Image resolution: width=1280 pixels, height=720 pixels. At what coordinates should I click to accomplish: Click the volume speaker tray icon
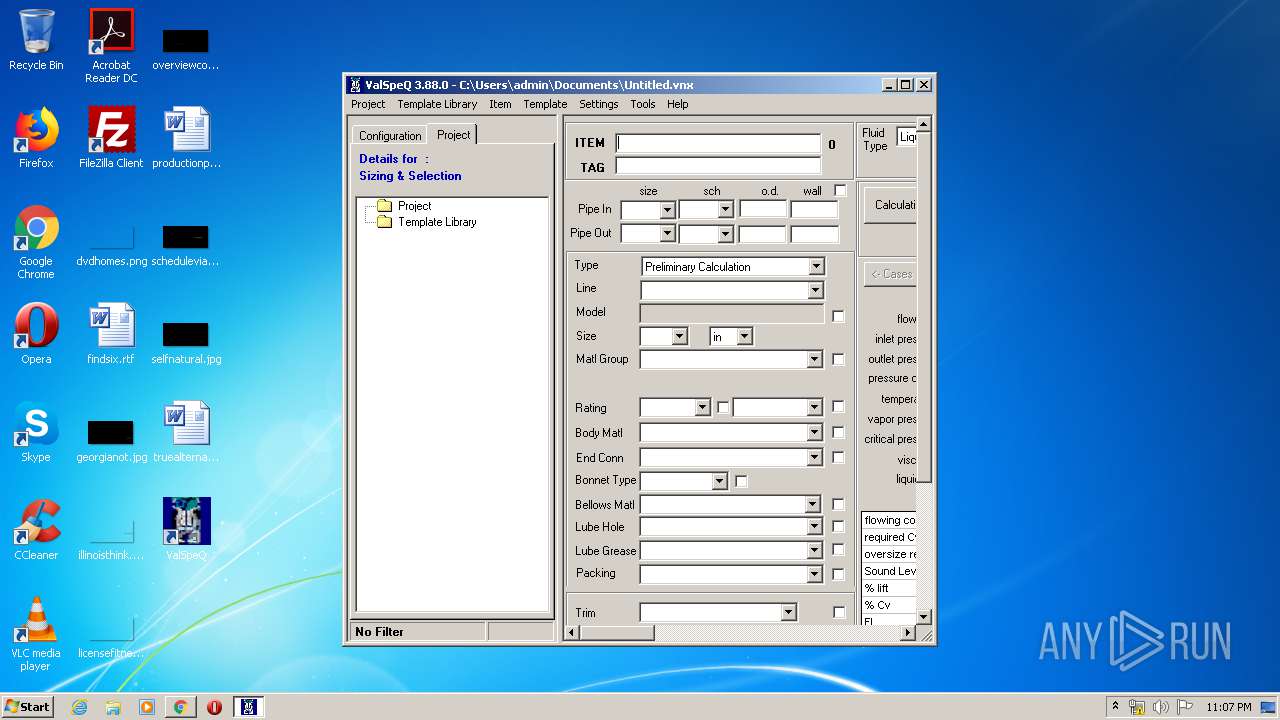point(1160,707)
